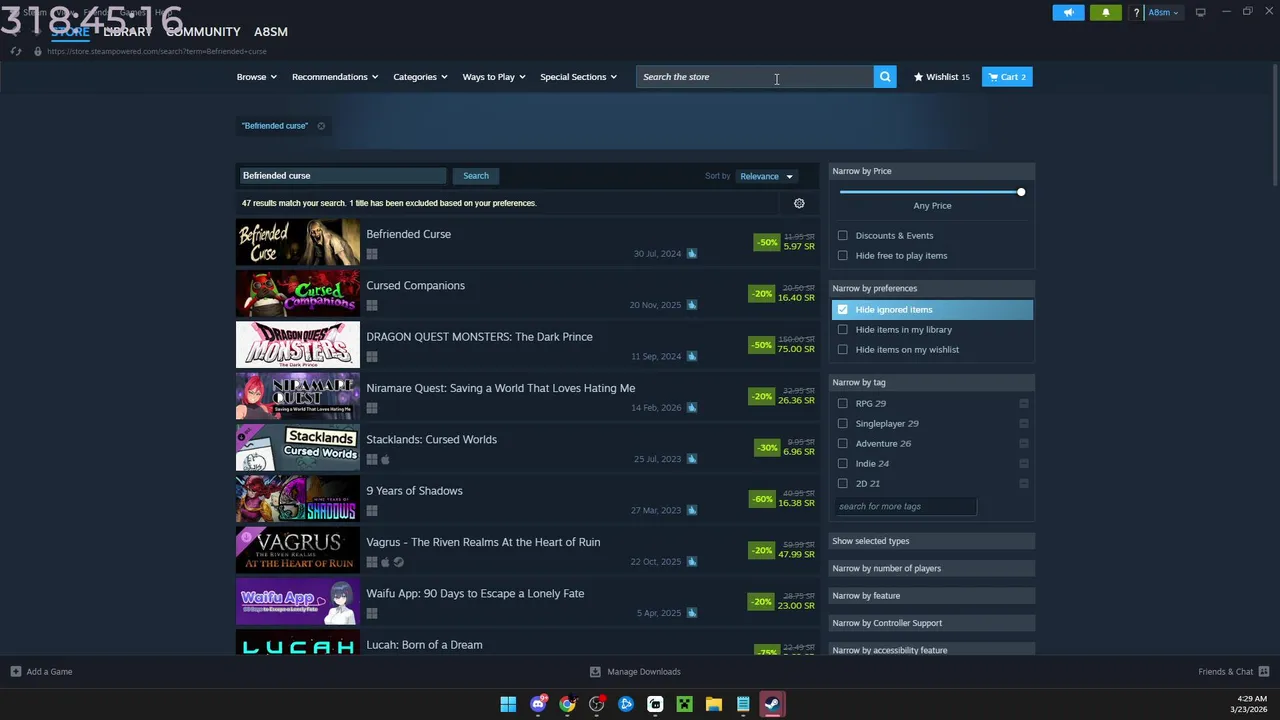This screenshot has width=1280, height=720.
Task: Exclude the Singleplayer tag
Action: (1024, 423)
